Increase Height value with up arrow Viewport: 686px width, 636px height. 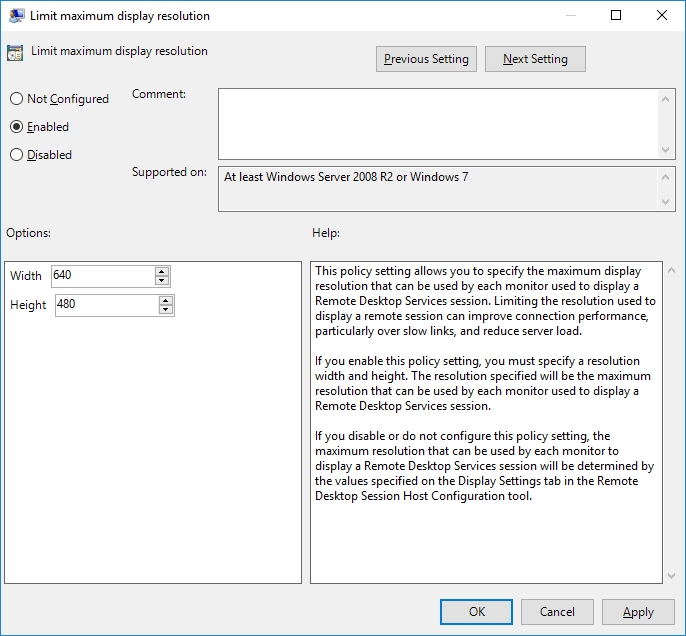pyautogui.click(x=166, y=300)
